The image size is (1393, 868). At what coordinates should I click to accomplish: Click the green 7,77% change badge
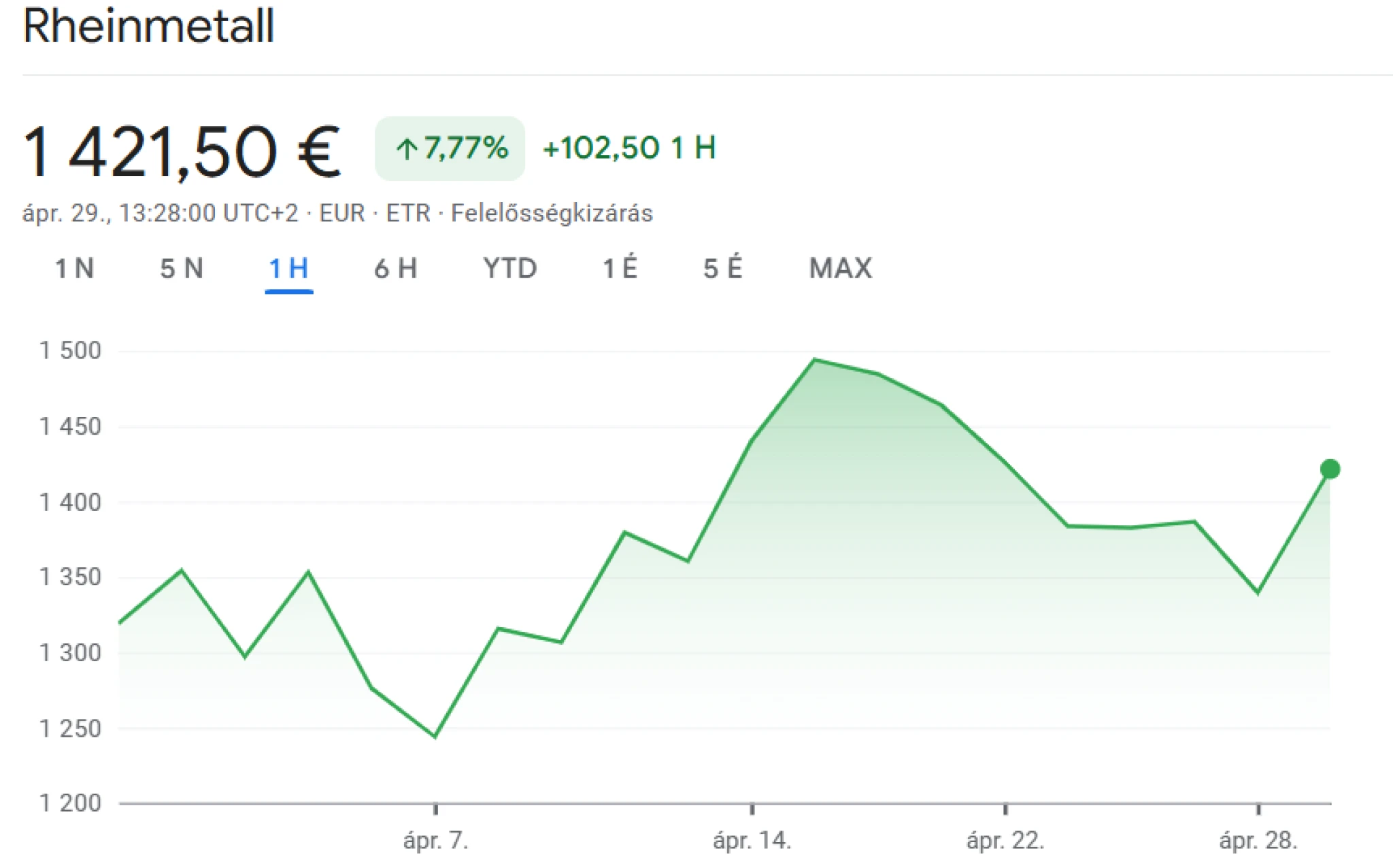tap(450, 148)
